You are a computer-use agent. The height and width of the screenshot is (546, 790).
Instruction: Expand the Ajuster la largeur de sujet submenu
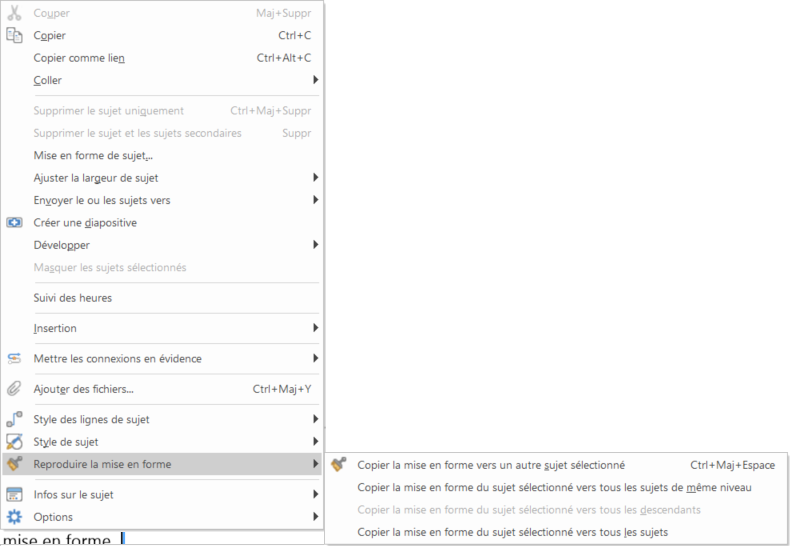(315, 178)
